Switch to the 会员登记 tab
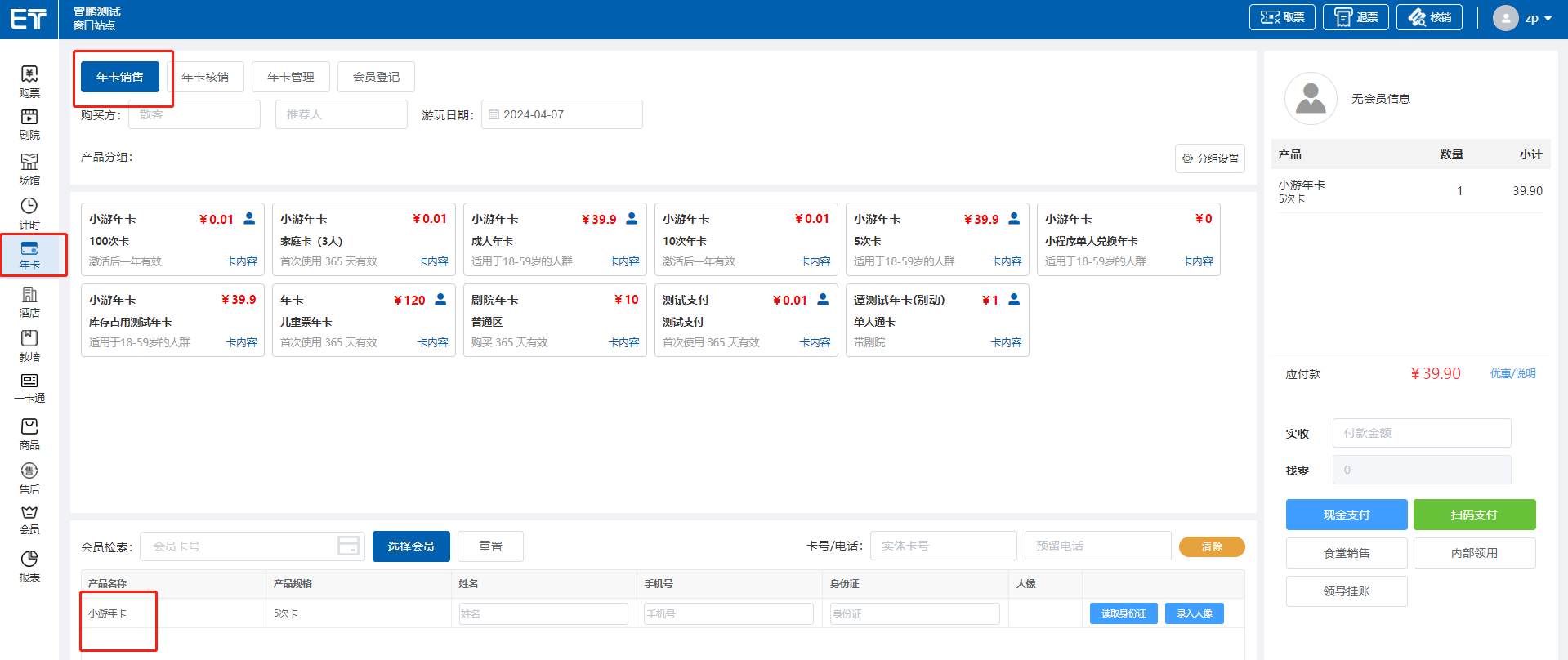Screen dimensions: 1568x660 376,77
